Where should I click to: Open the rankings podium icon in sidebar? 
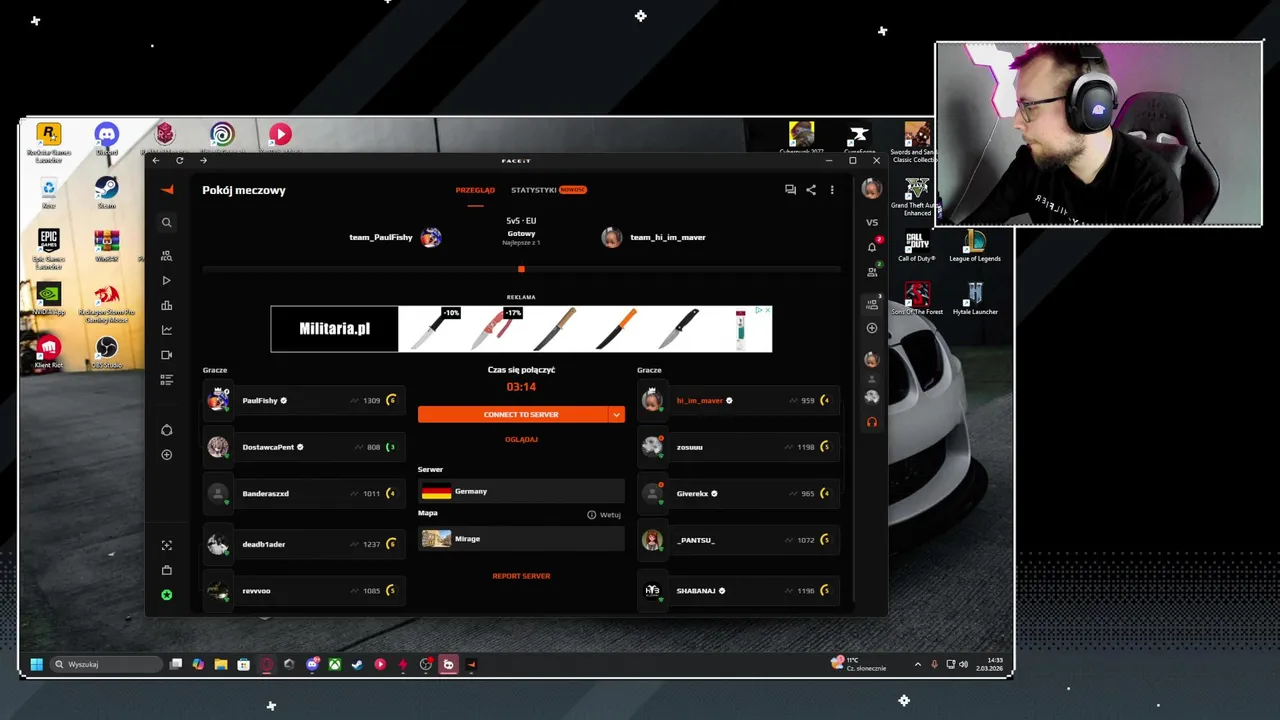click(x=167, y=306)
